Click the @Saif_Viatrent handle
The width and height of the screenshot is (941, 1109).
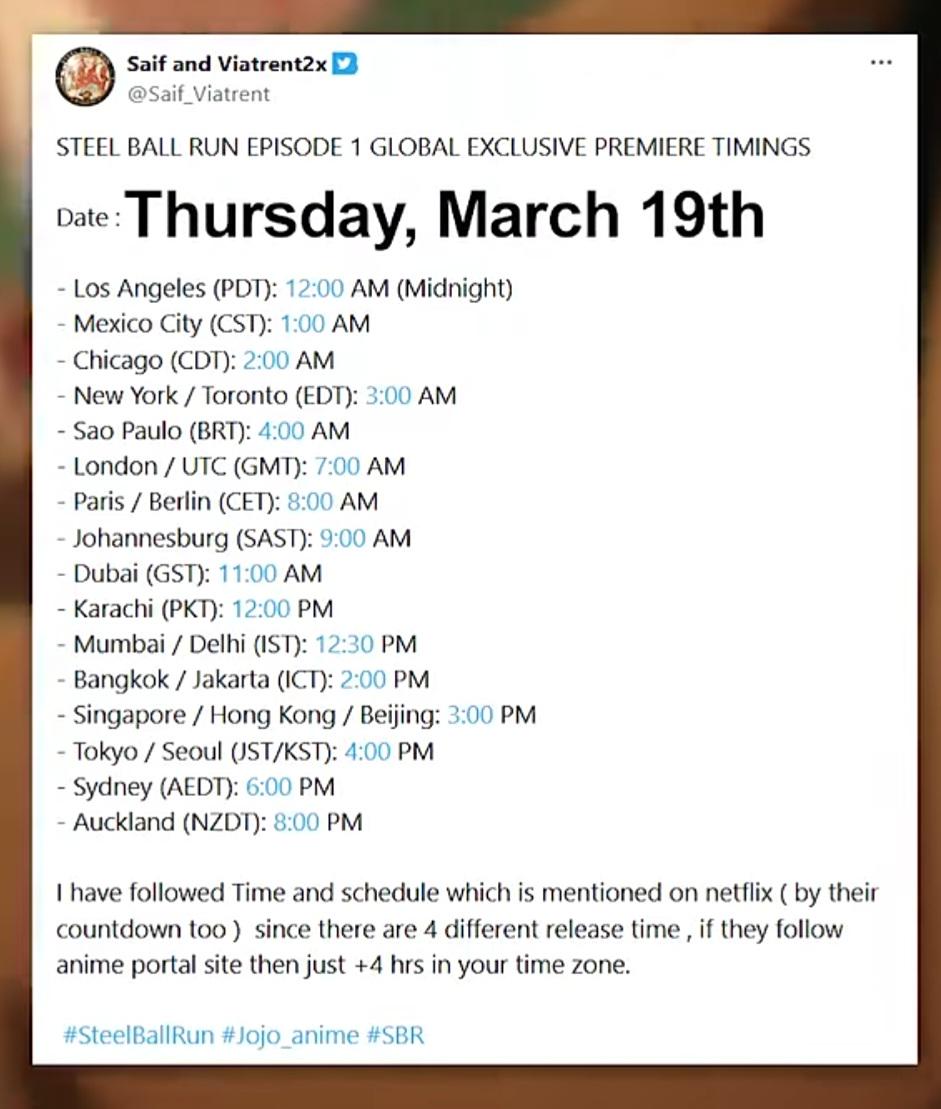(198, 93)
